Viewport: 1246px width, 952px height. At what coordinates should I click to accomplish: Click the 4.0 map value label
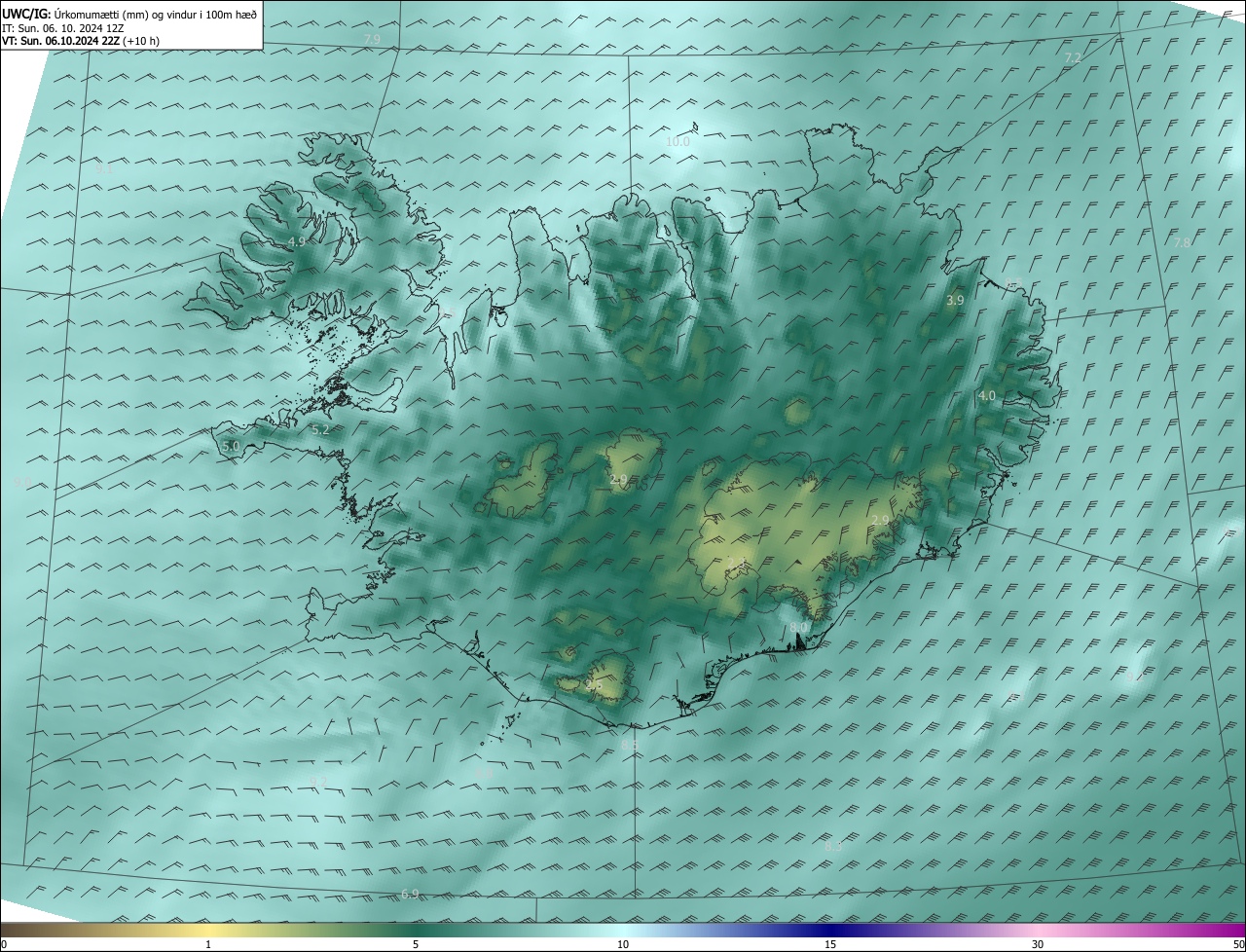[987, 396]
